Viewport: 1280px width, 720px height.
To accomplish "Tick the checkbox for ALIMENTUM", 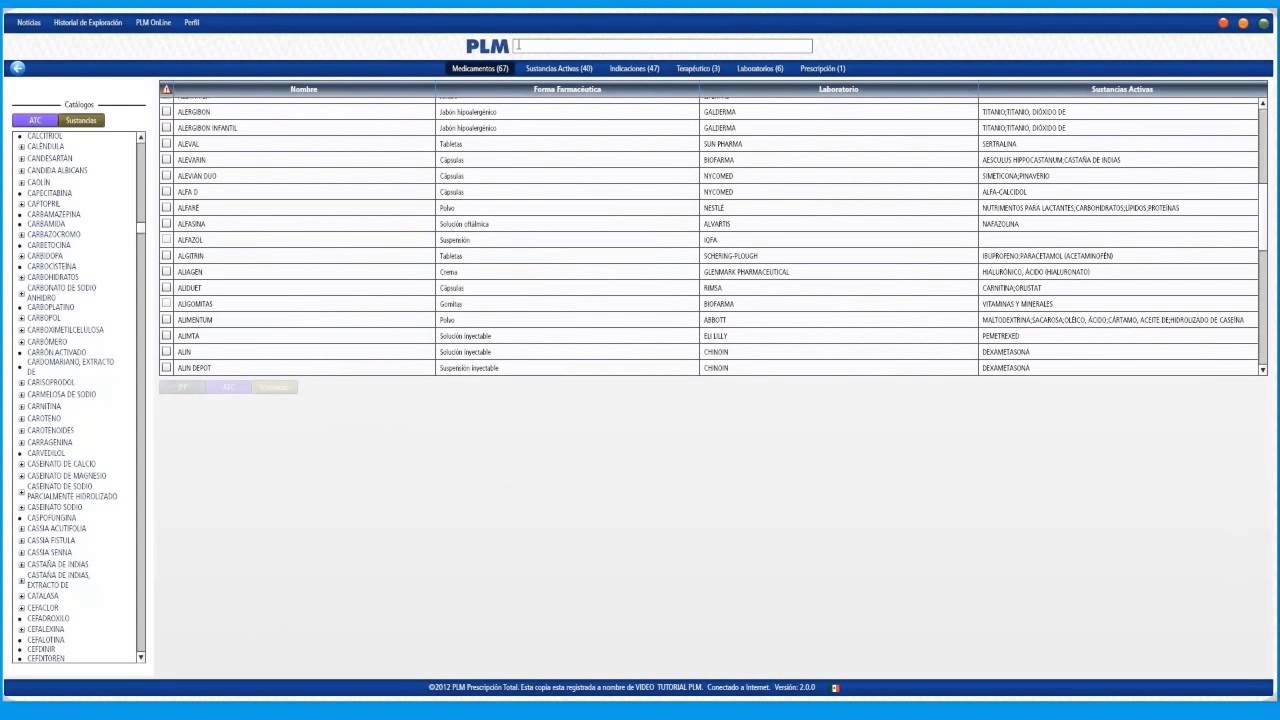I will 166,320.
